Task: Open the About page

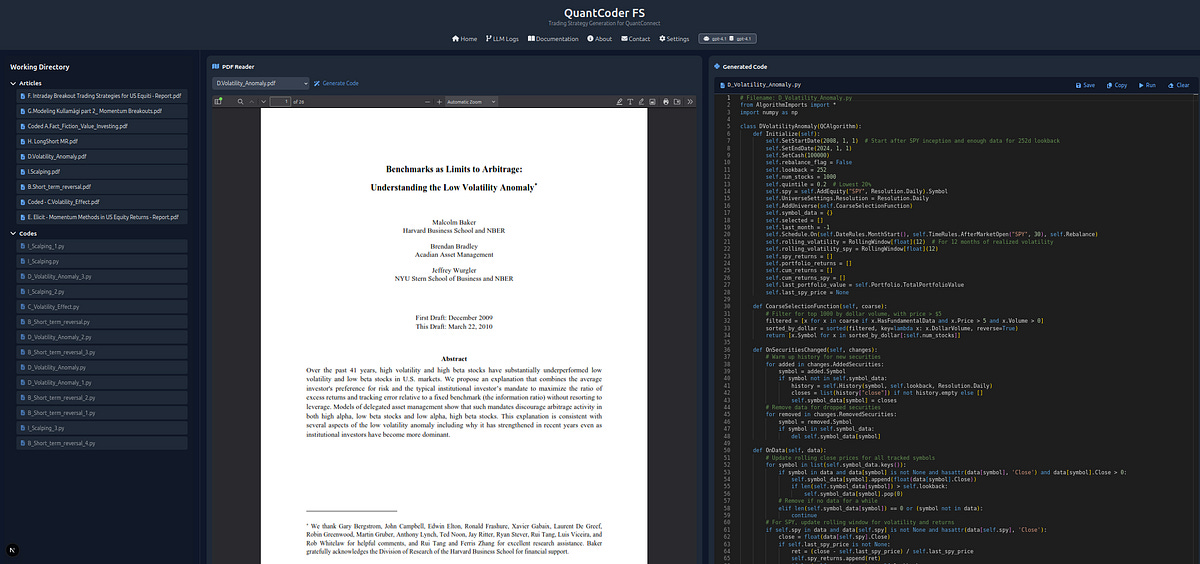Action: 599,39
